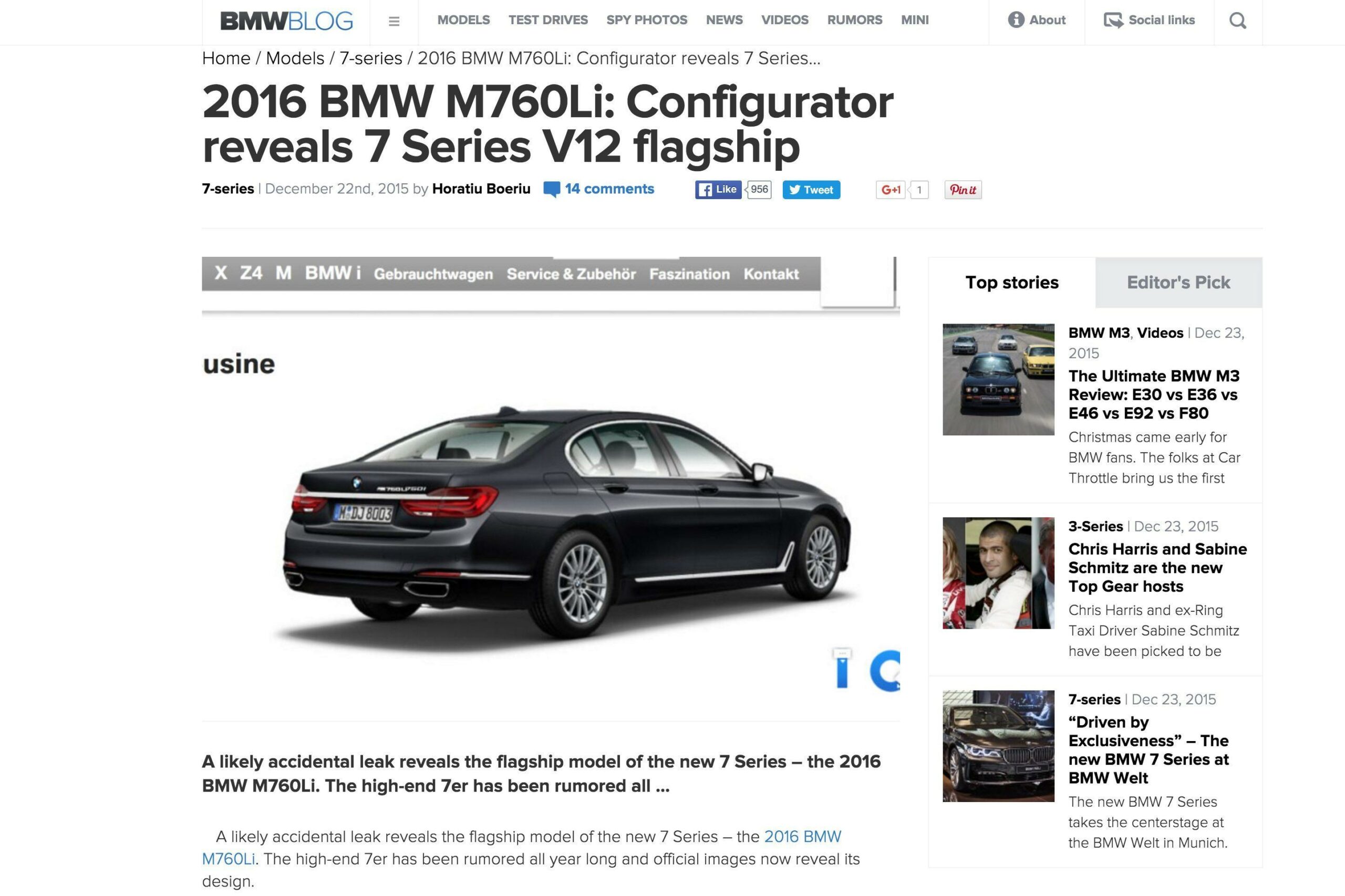This screenshot has width=1345, height=896.
Task: Open the hamburger menu icon
Action: [394, 21]
